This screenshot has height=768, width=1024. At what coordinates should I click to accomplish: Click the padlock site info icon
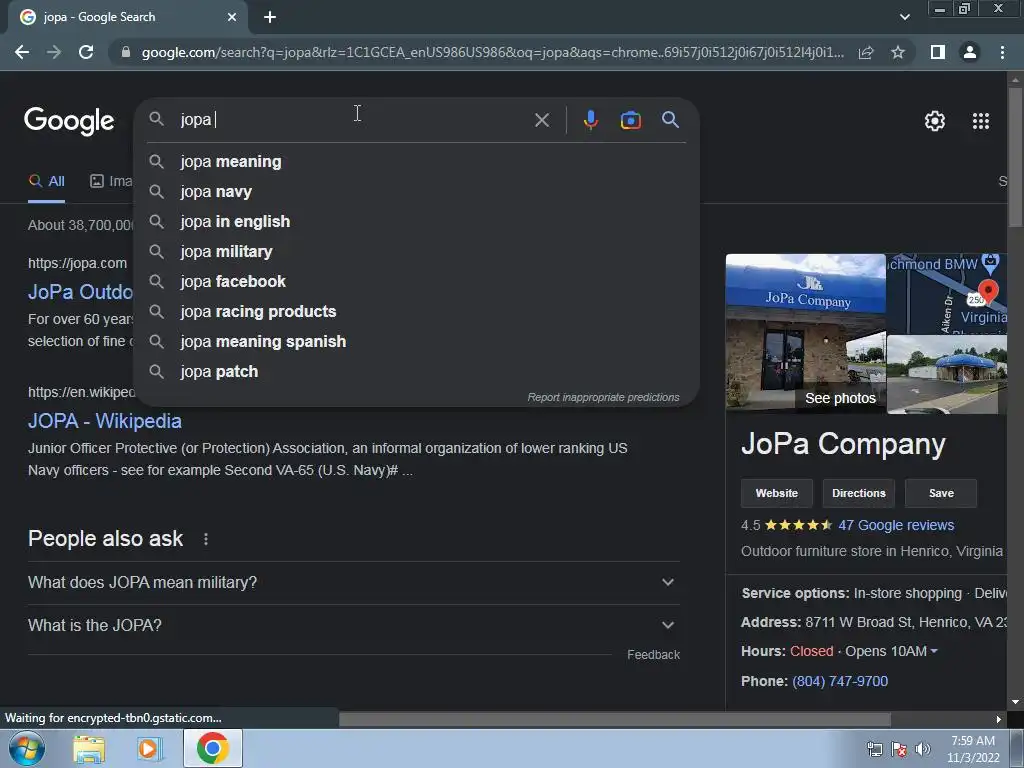(x=126, y=52)
